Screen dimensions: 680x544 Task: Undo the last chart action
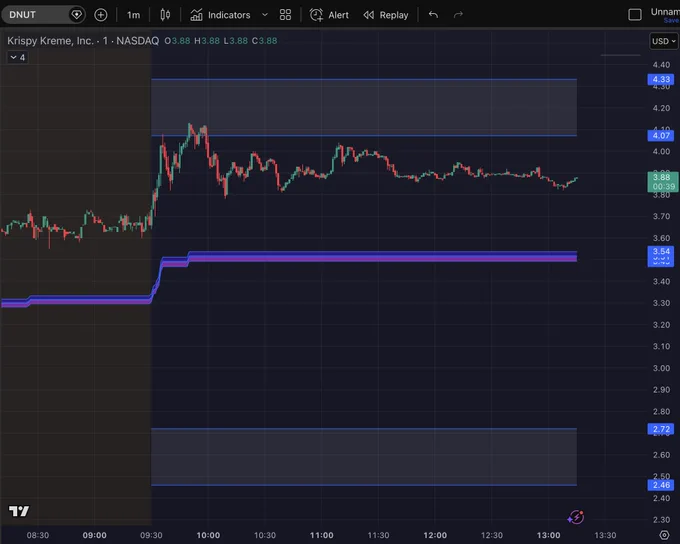click(433, 15)
